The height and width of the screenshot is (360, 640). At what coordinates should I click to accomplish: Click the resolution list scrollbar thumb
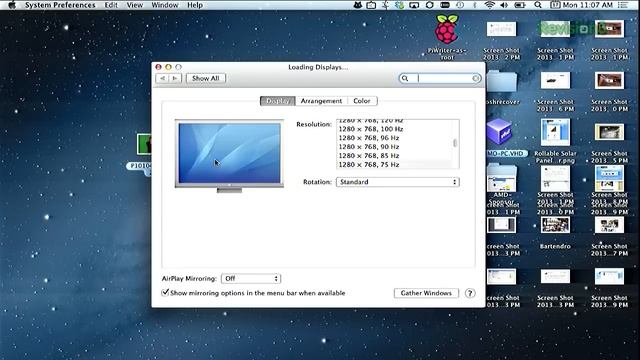455,143
